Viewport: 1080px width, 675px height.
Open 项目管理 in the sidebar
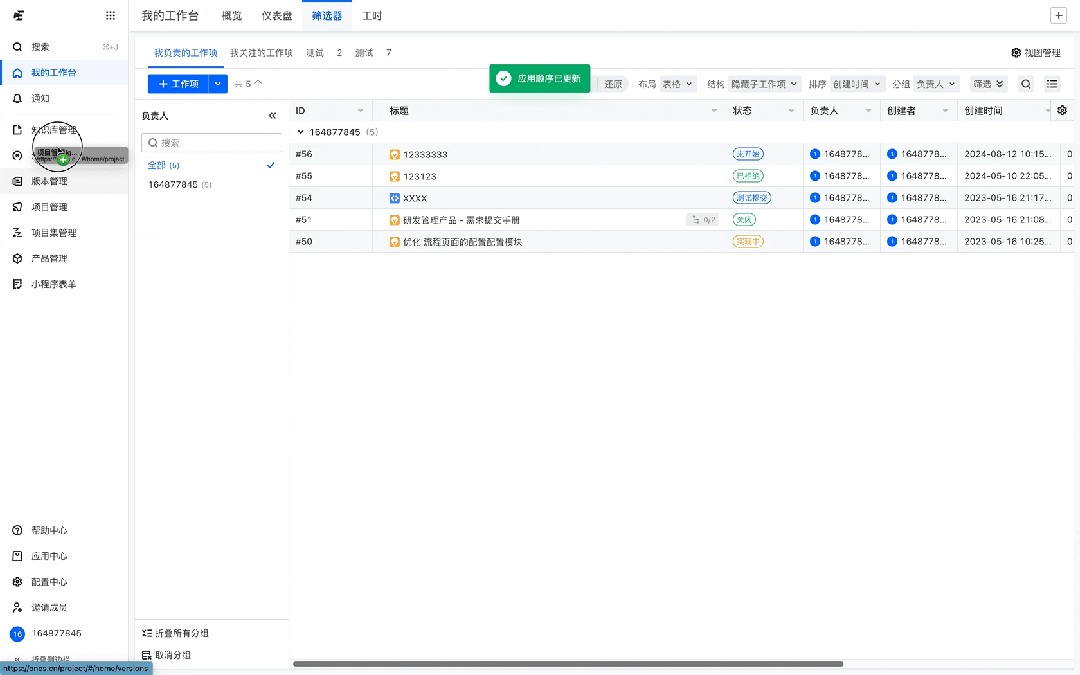[x=64, y=207]
